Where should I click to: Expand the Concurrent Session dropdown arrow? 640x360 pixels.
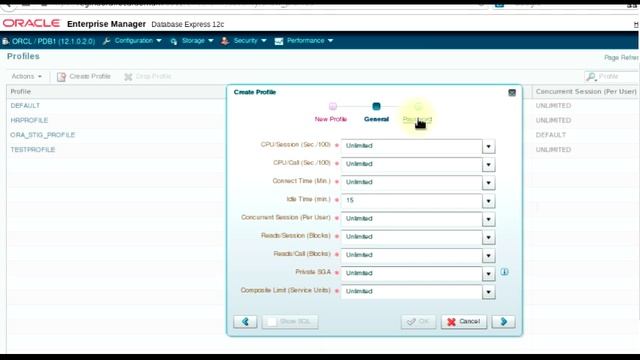(489, 219)
